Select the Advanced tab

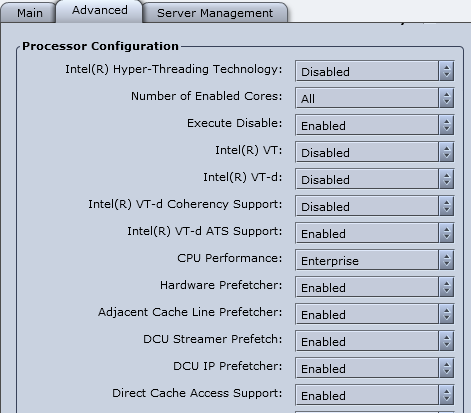pyautogui.click(x=99, y=11)
